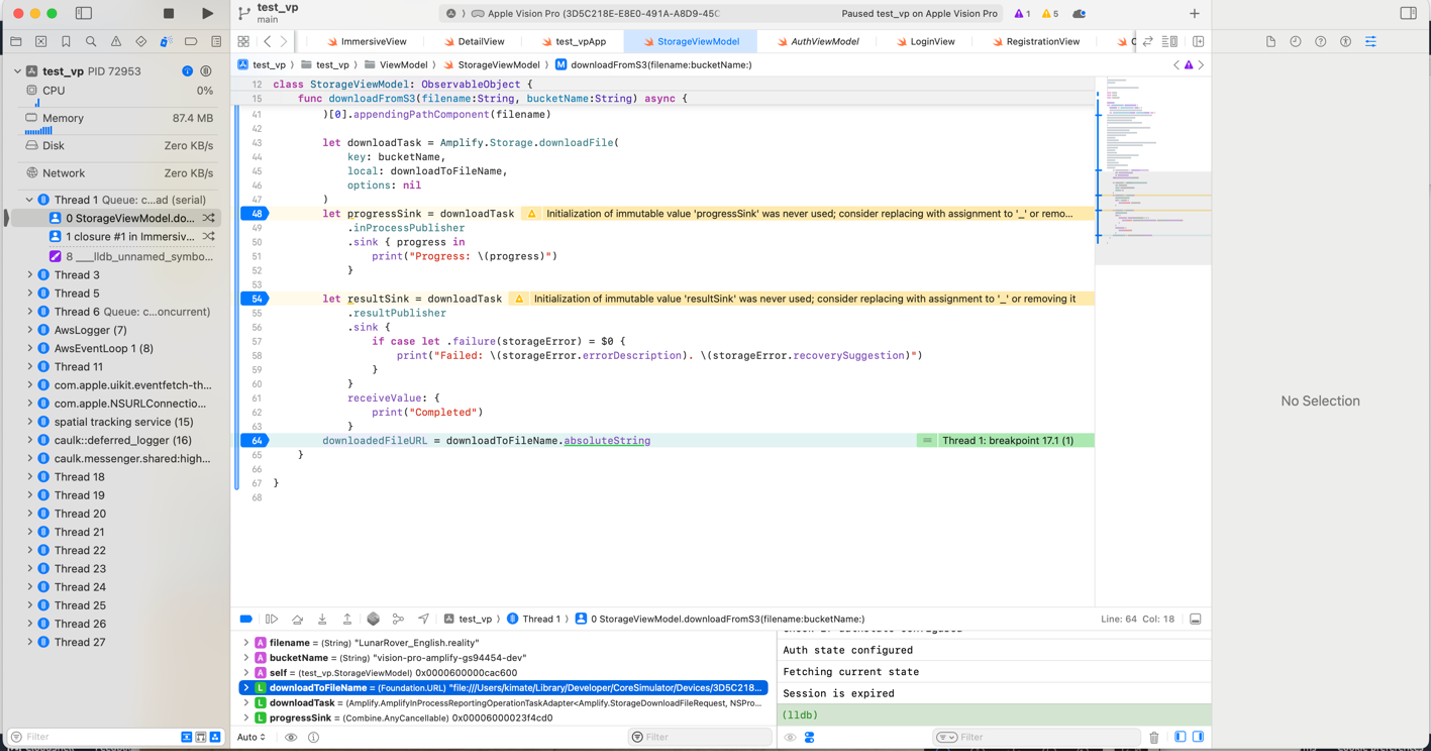1431x751 pixels.
Task: Toggle the breakpoint on line 48
Action: pyautogui.click(x=256, y=214)
